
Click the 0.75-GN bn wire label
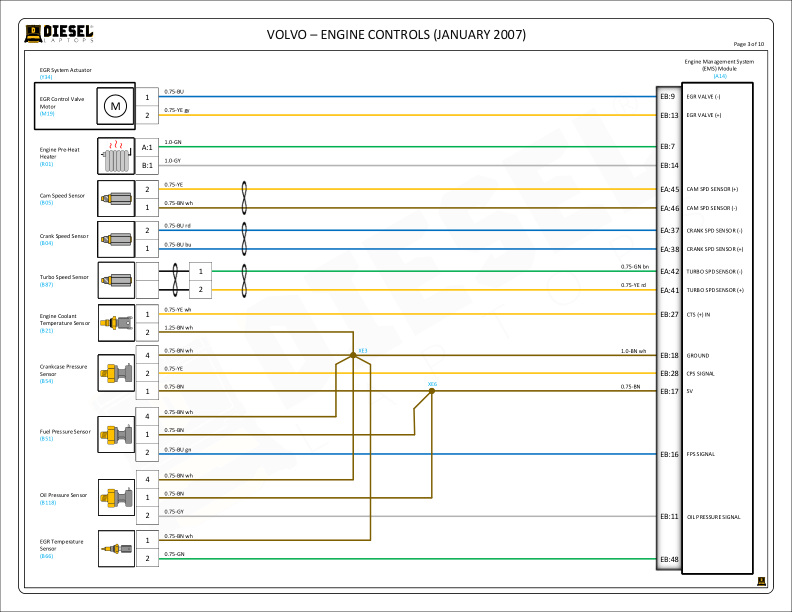[x=635, y=267]
